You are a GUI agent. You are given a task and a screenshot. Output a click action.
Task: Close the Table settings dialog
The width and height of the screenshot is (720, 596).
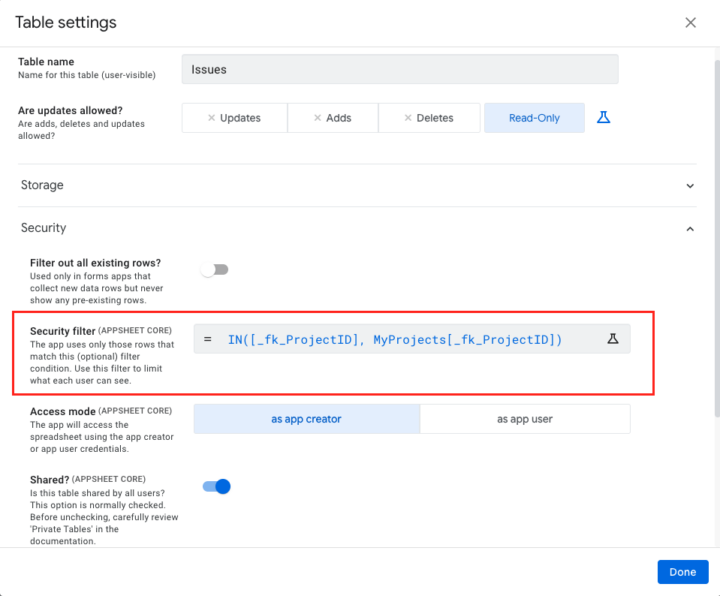click(690, 22)
